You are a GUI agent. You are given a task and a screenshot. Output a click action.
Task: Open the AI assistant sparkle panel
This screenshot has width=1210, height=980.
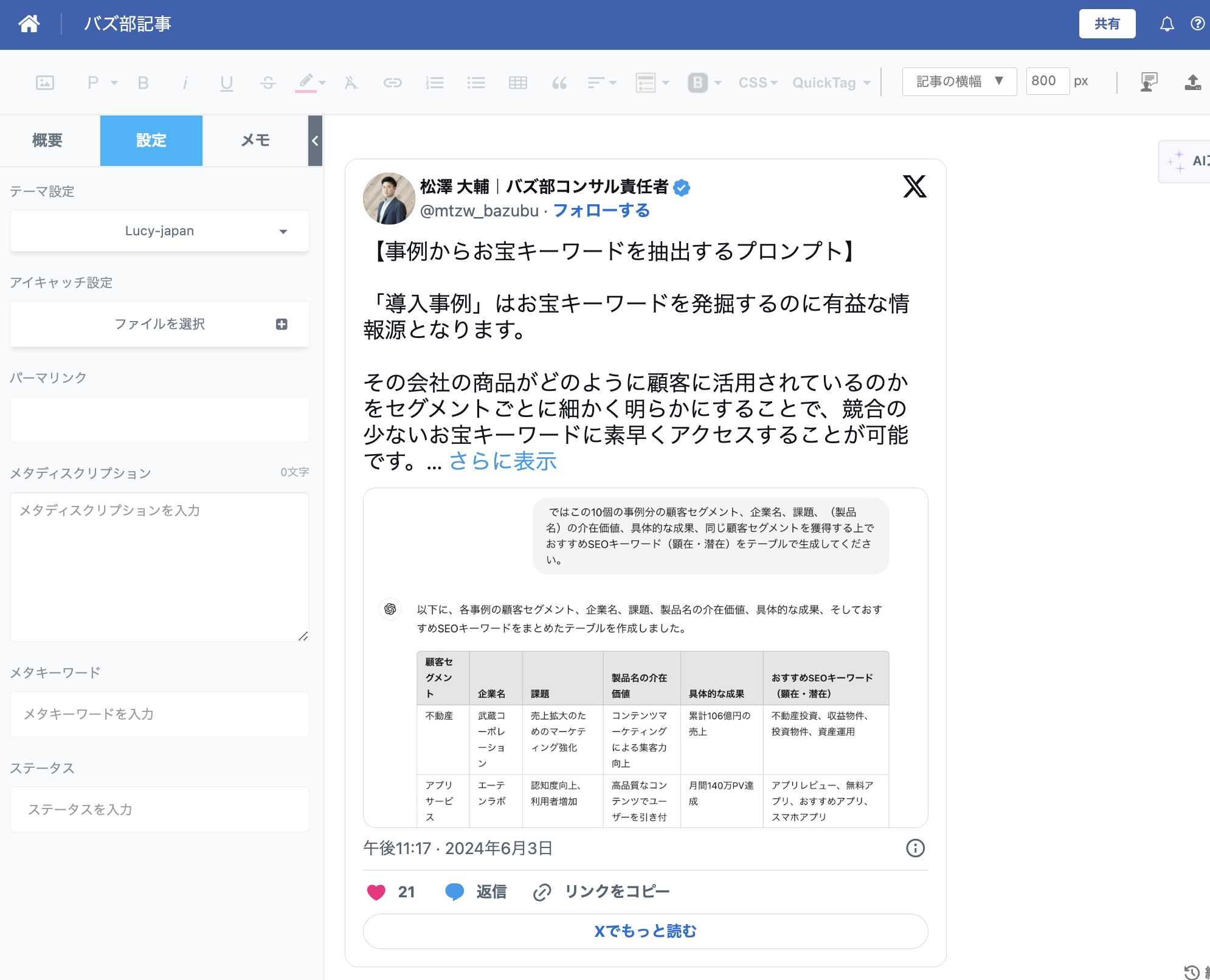click(1184, 161)
